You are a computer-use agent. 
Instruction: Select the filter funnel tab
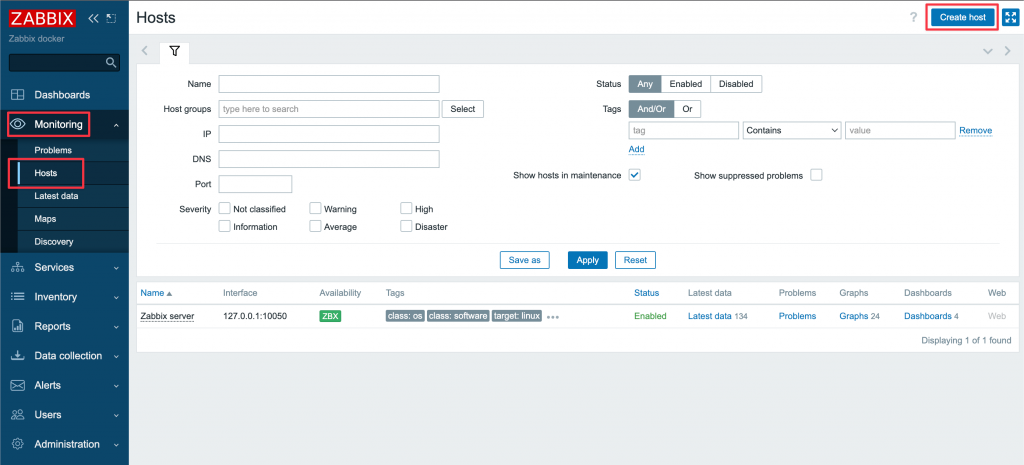click(x=174, y=52)
